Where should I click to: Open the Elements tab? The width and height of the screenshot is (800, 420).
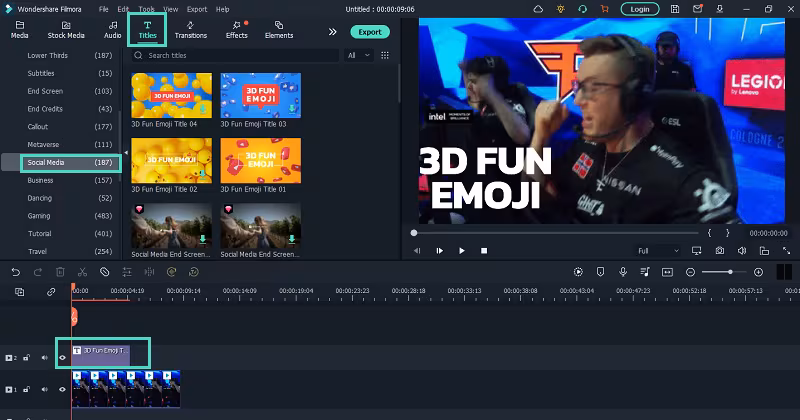[279, 30]
